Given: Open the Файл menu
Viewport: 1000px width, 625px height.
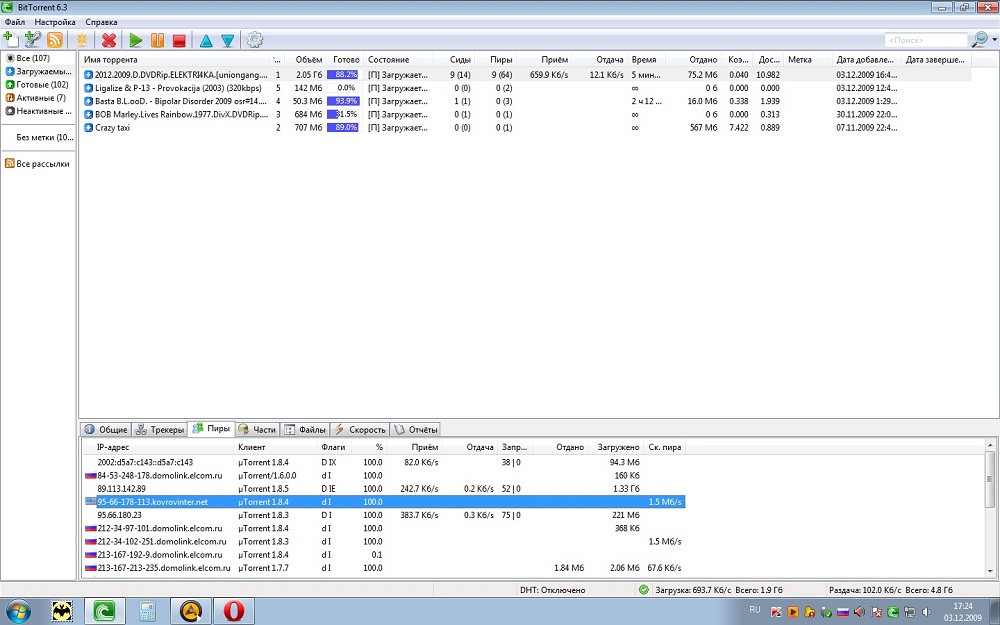Looking at the screenshot, I should [x=15, y=22].
